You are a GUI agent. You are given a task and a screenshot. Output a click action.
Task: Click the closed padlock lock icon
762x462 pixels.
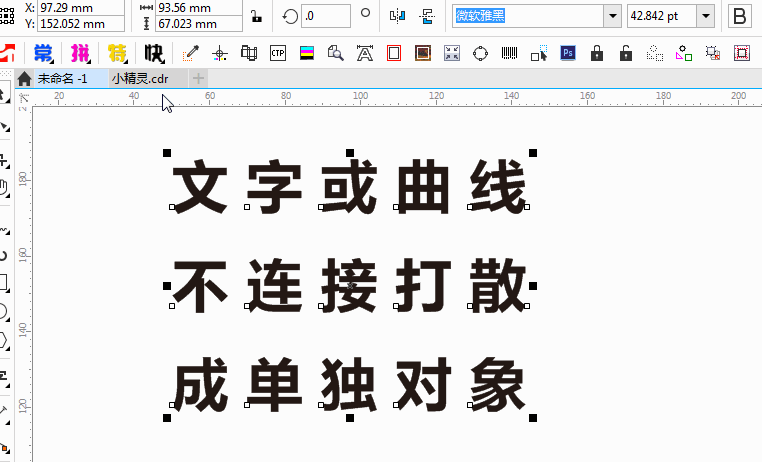click(597, 53)
